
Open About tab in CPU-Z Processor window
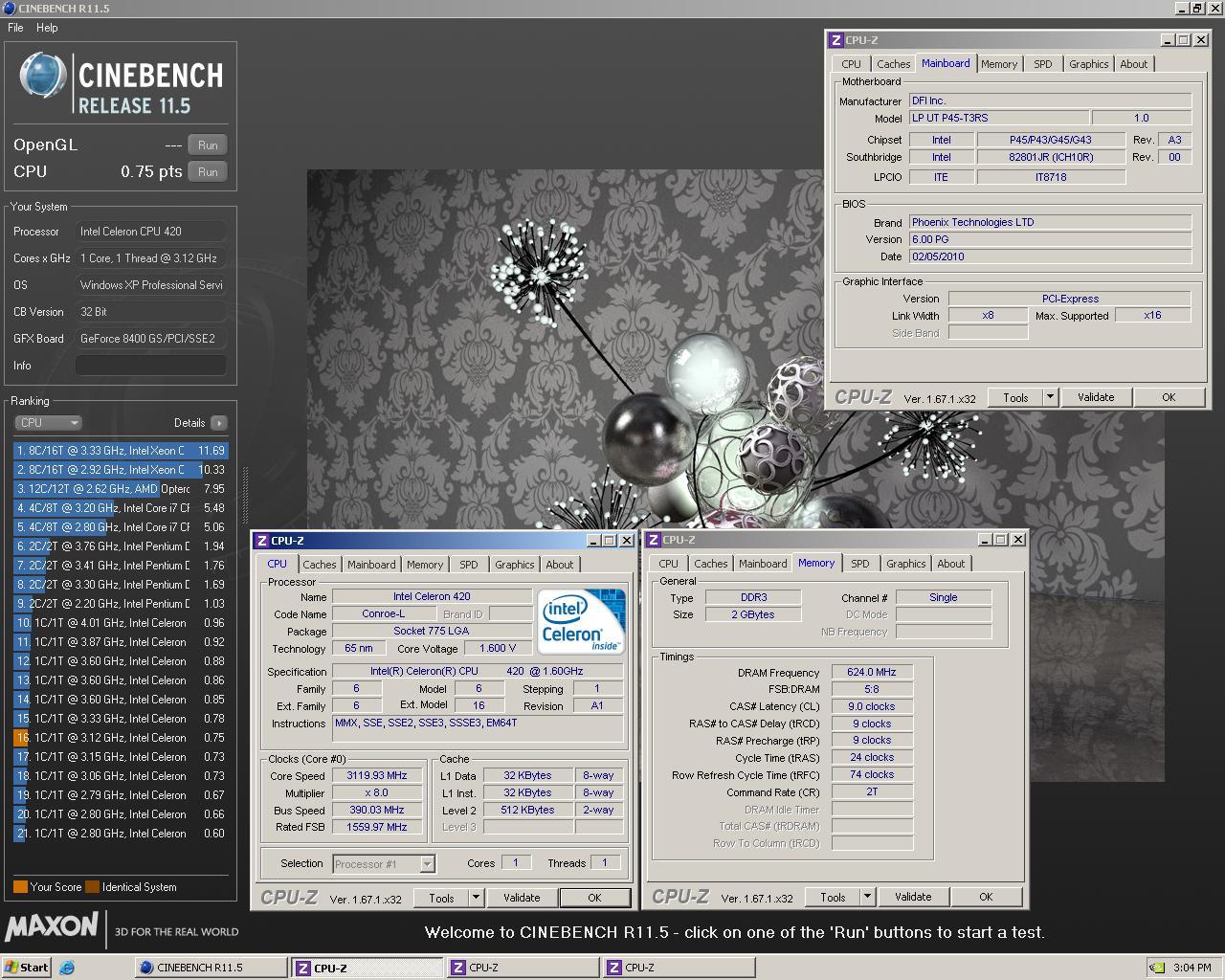pos(559,565)
